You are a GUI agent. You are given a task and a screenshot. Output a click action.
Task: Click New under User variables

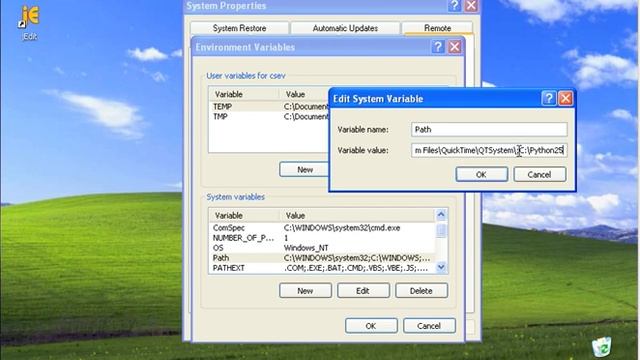(x=304, y=169)
